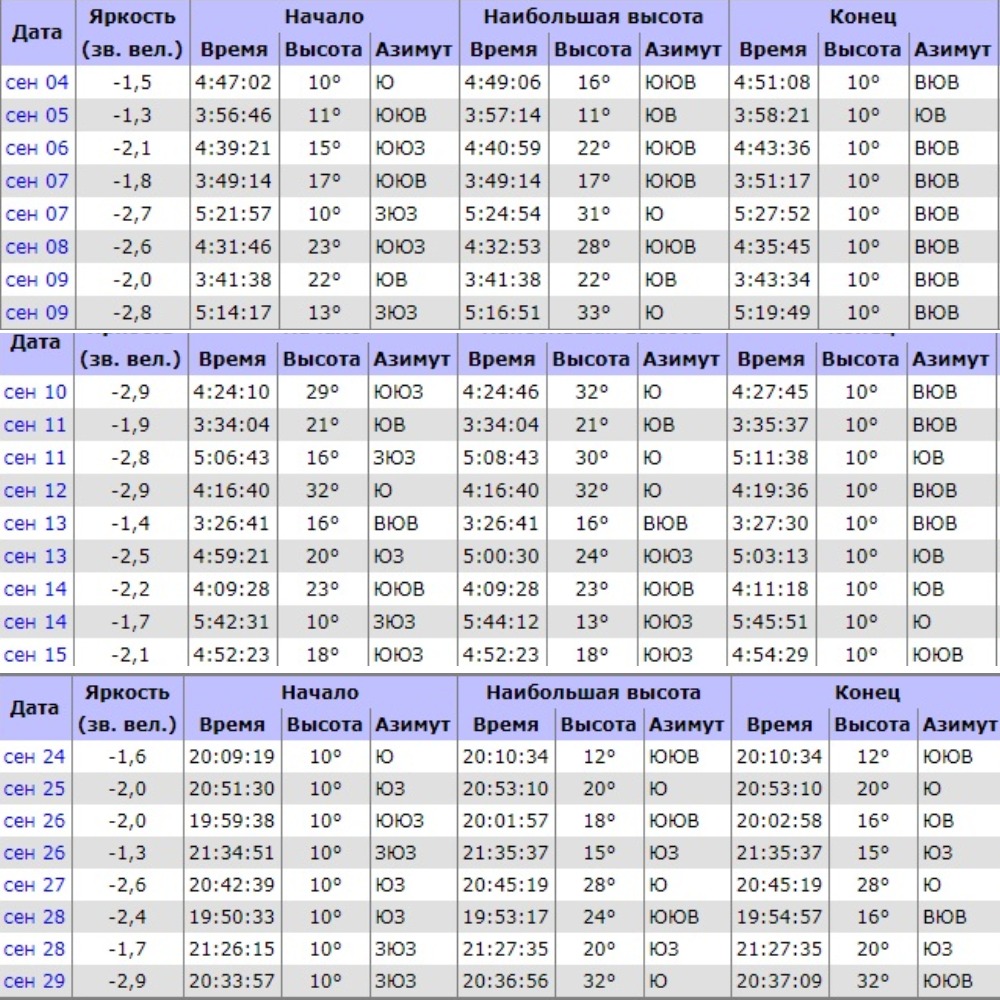
Task: Open the сен 24 pass link
Action: [x=34, y=756]
